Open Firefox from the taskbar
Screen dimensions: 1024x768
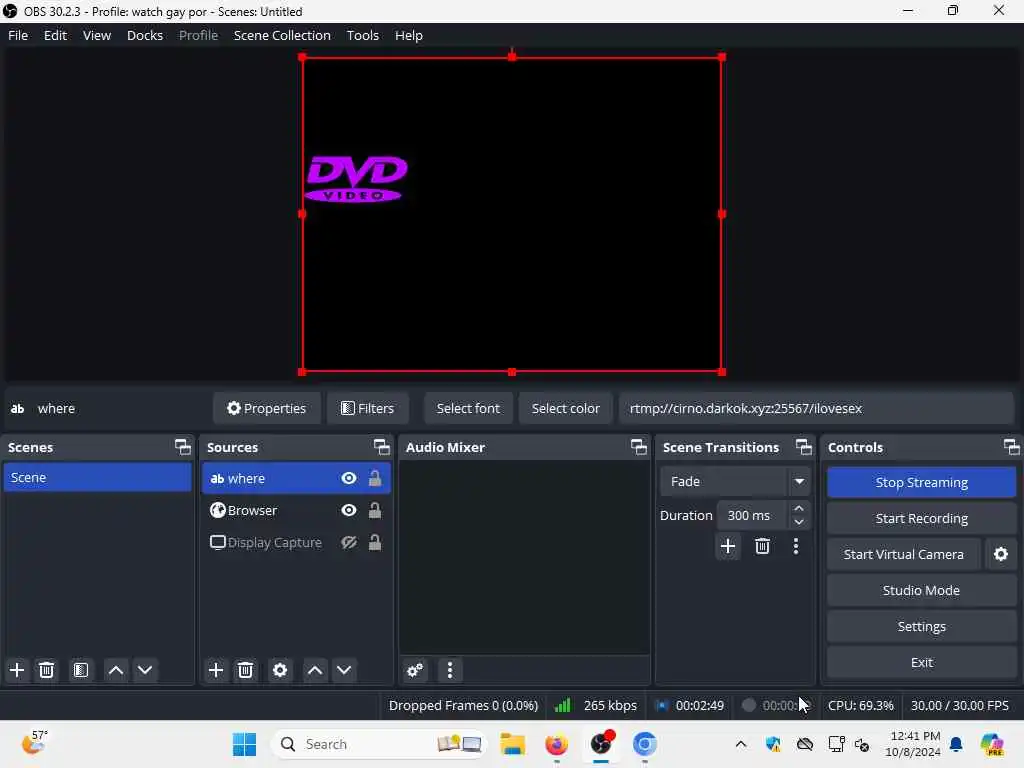[556, 744]
